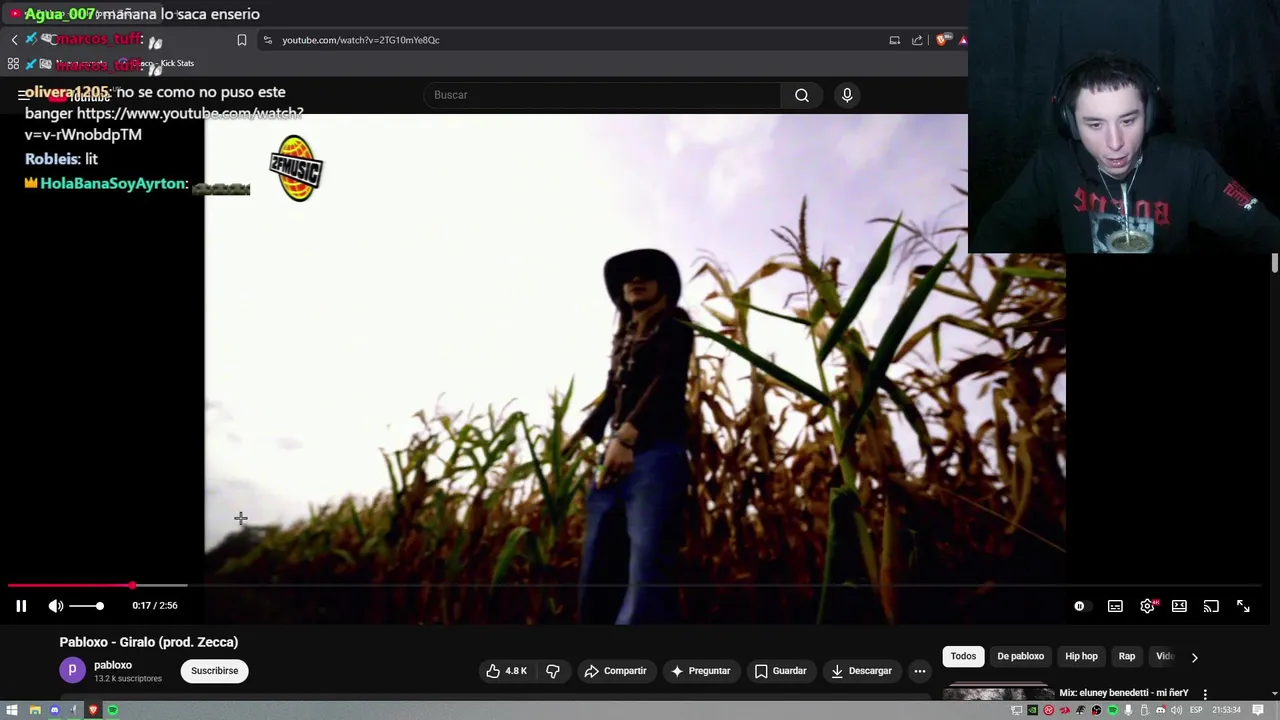
Task: Subscribe to pabloxo with Suscribirse
Action: coord(215,671)
